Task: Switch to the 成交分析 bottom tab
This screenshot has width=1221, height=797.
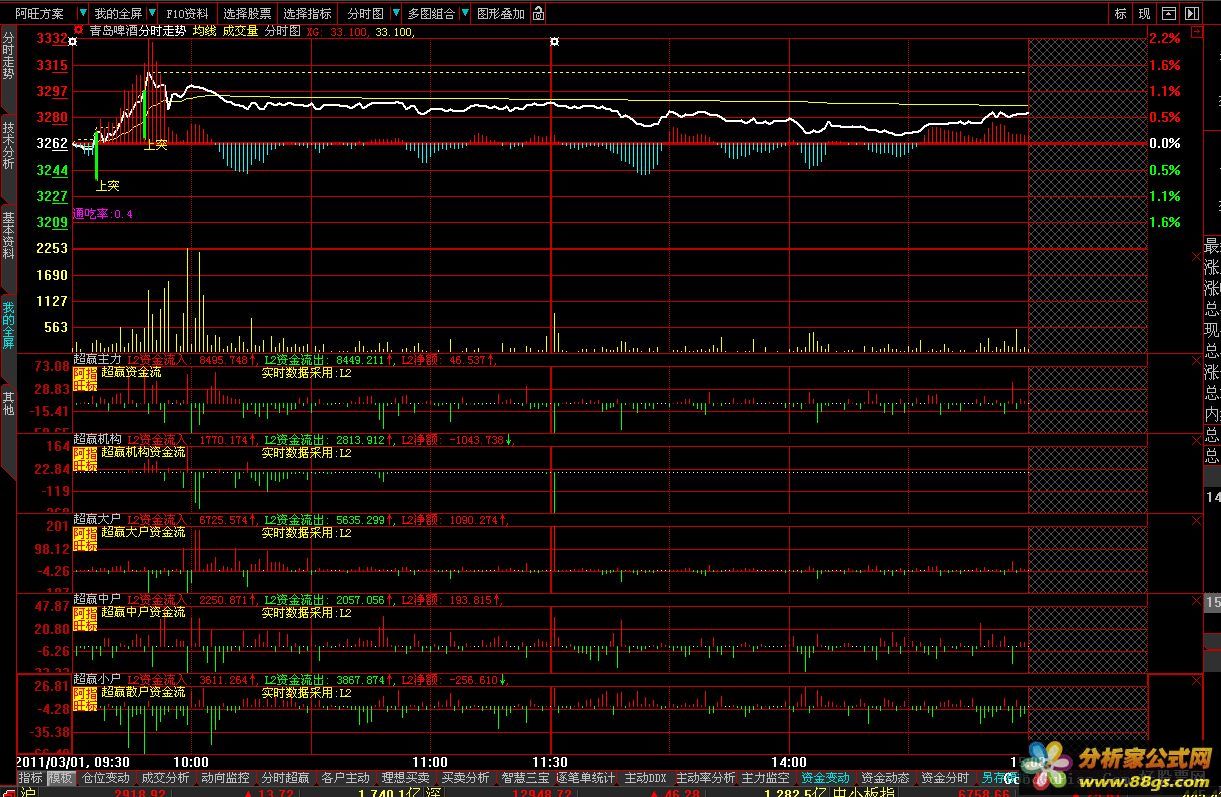Action: pos(165,777)
